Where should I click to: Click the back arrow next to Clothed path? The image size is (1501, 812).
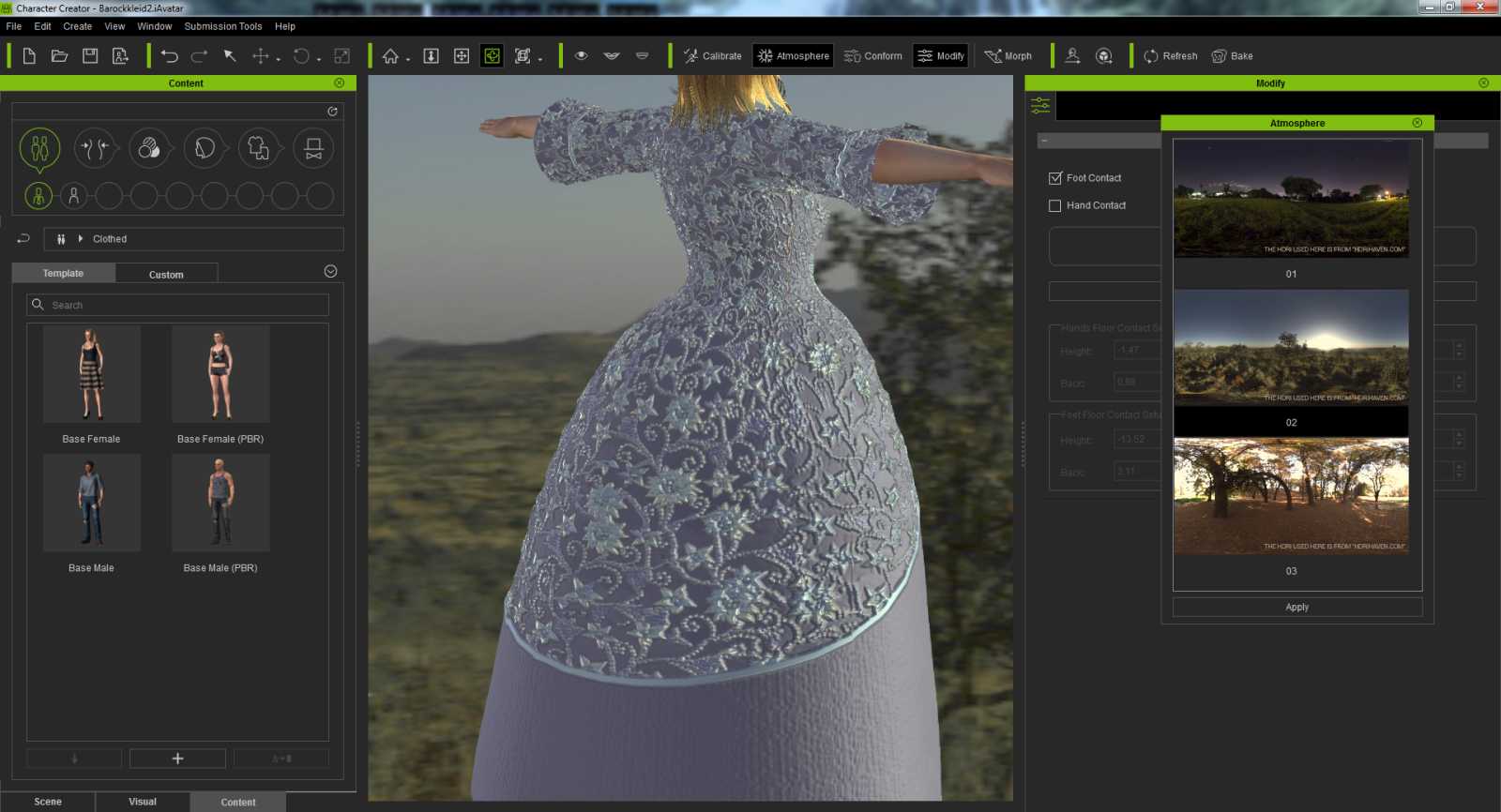click(x=23, y=239)
